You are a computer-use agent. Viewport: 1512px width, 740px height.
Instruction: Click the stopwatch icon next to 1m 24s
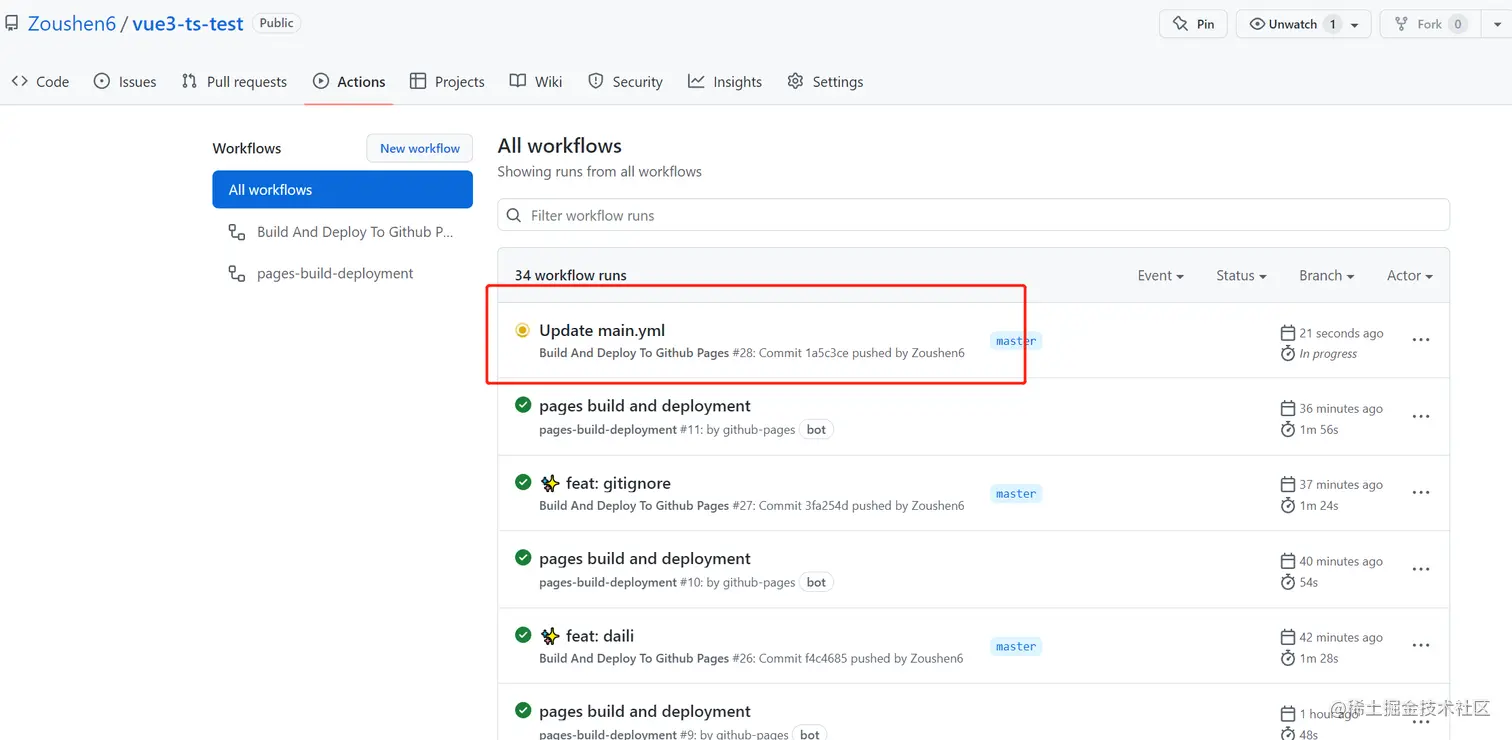[x=1288, y=506]
